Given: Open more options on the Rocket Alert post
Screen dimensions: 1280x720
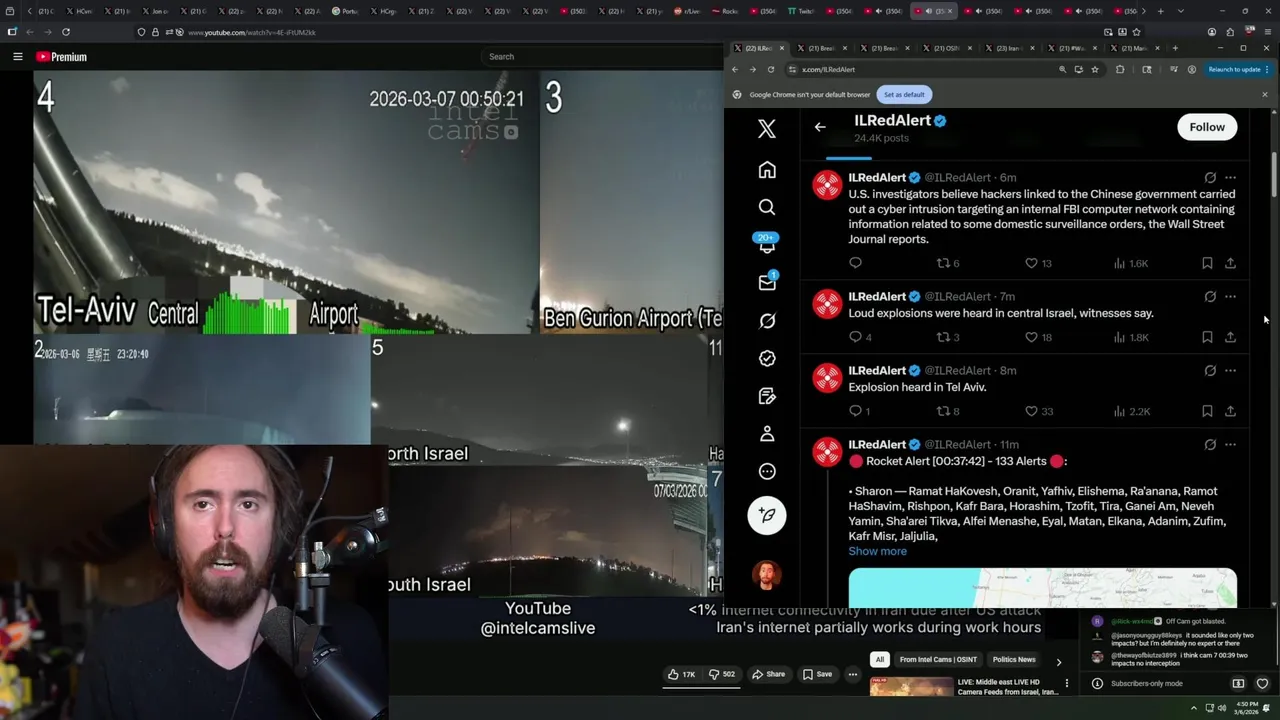Looking at the screenshot, I should [1230, 444].
